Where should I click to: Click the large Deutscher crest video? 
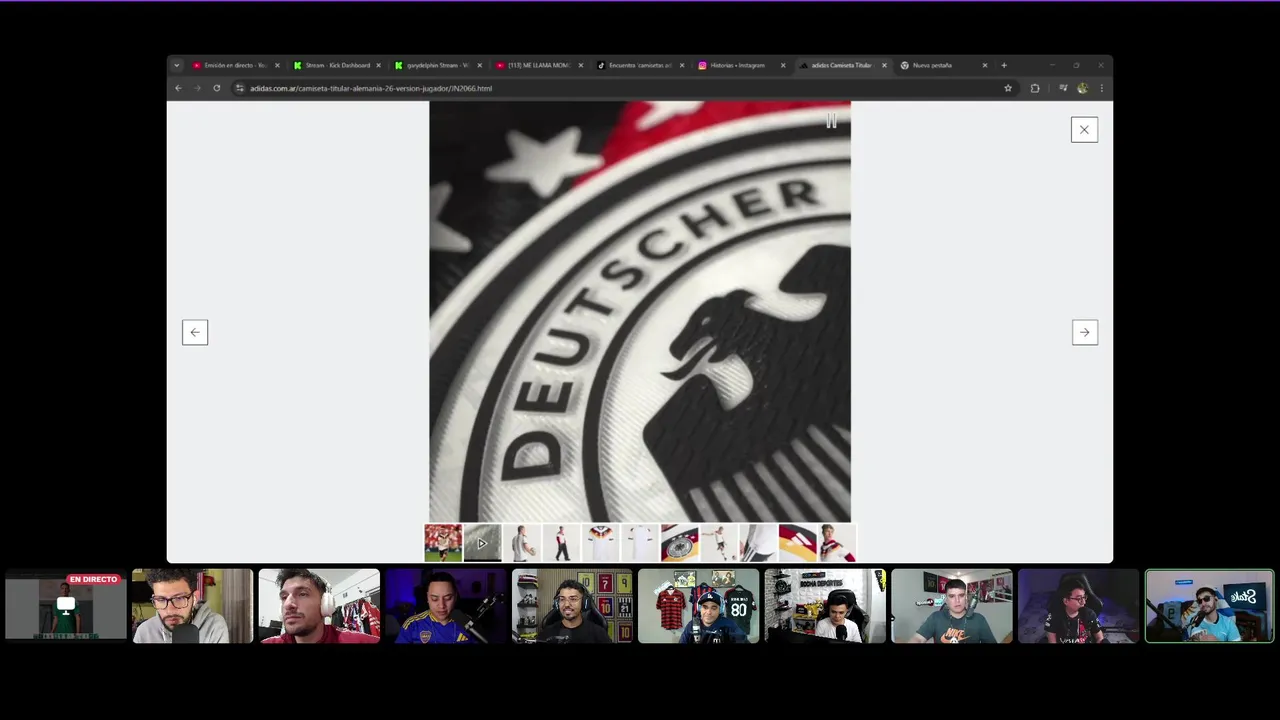coord(640,311)
